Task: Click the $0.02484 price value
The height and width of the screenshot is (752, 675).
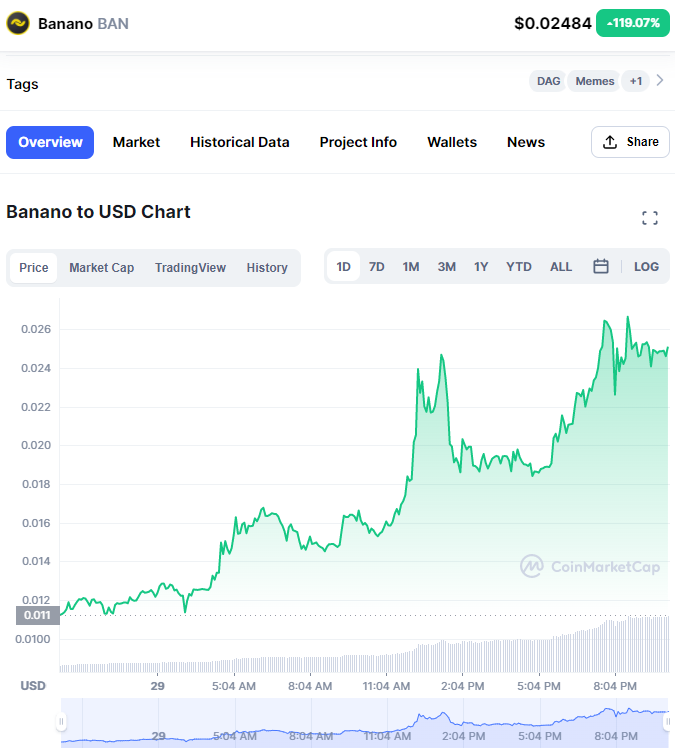Action: 553,23
